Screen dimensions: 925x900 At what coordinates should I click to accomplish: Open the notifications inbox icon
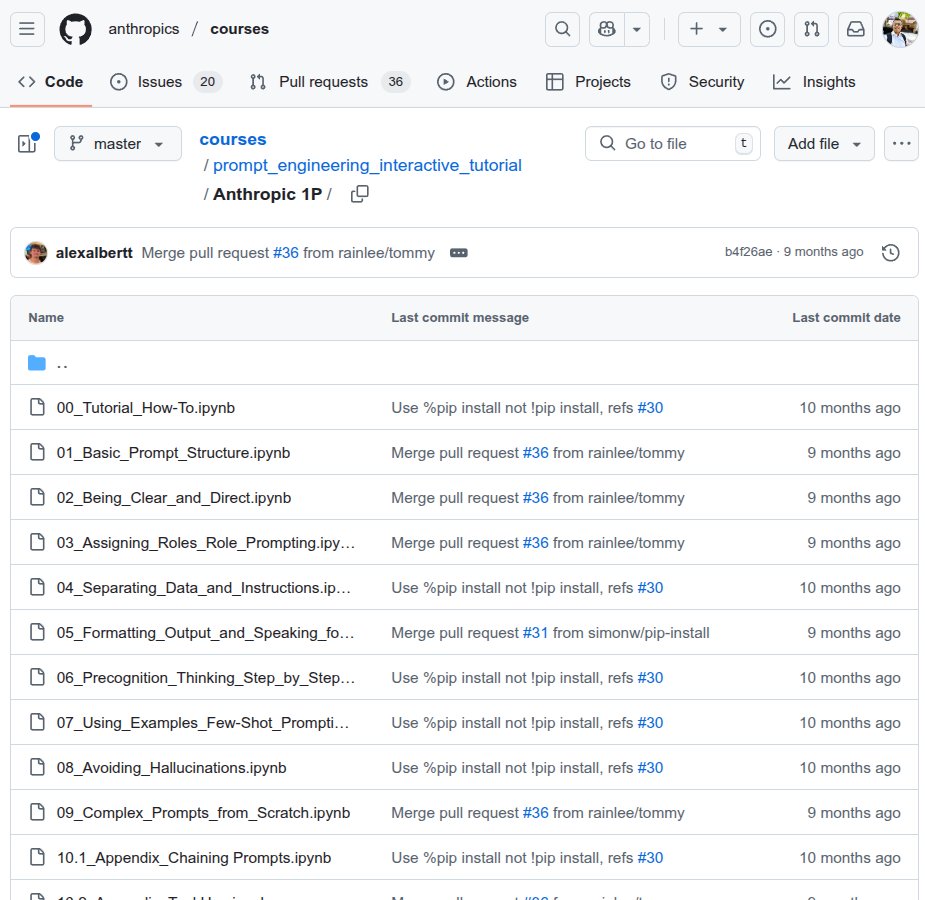click(855, 29)
